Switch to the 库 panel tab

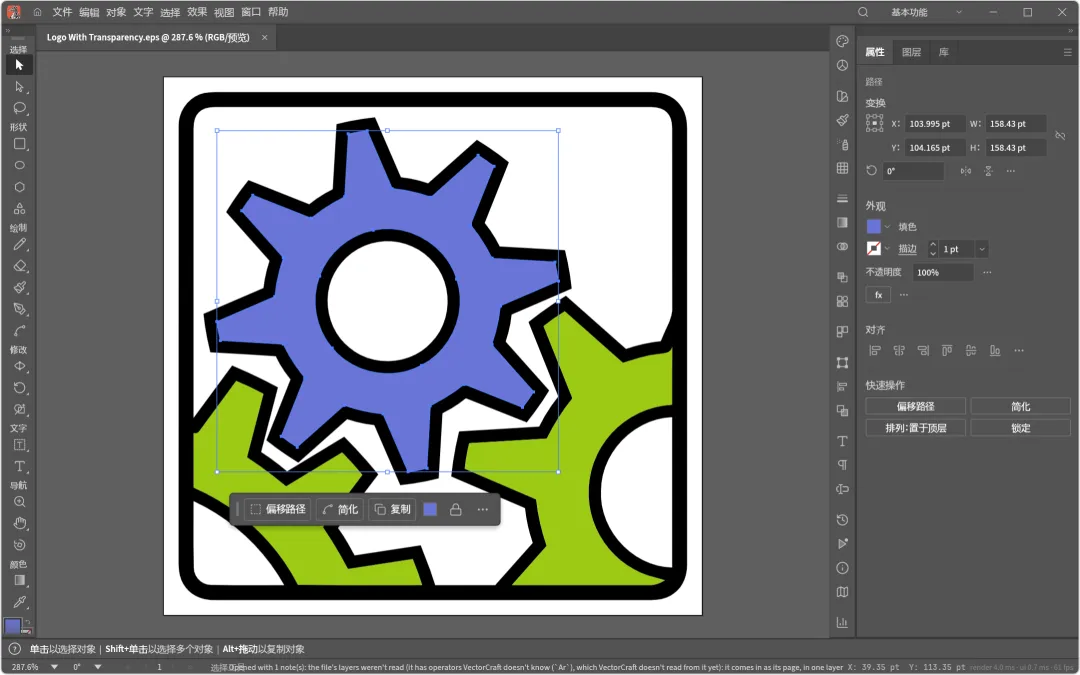944,52
